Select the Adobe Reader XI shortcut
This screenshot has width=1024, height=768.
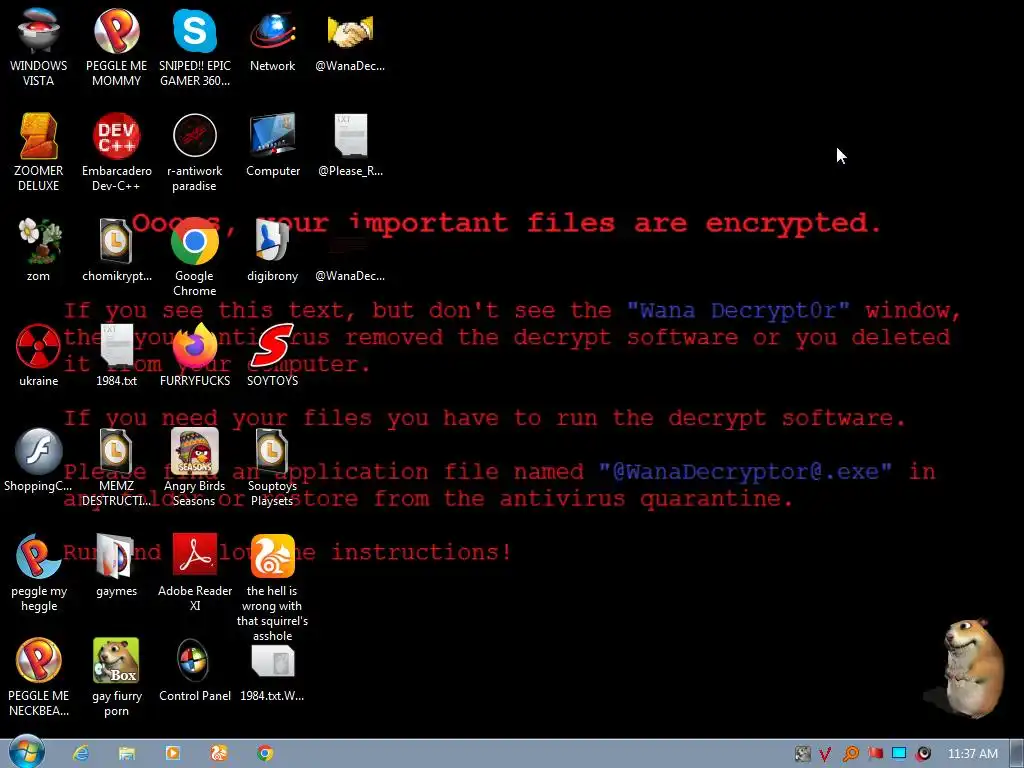click(x=195, y=573)
